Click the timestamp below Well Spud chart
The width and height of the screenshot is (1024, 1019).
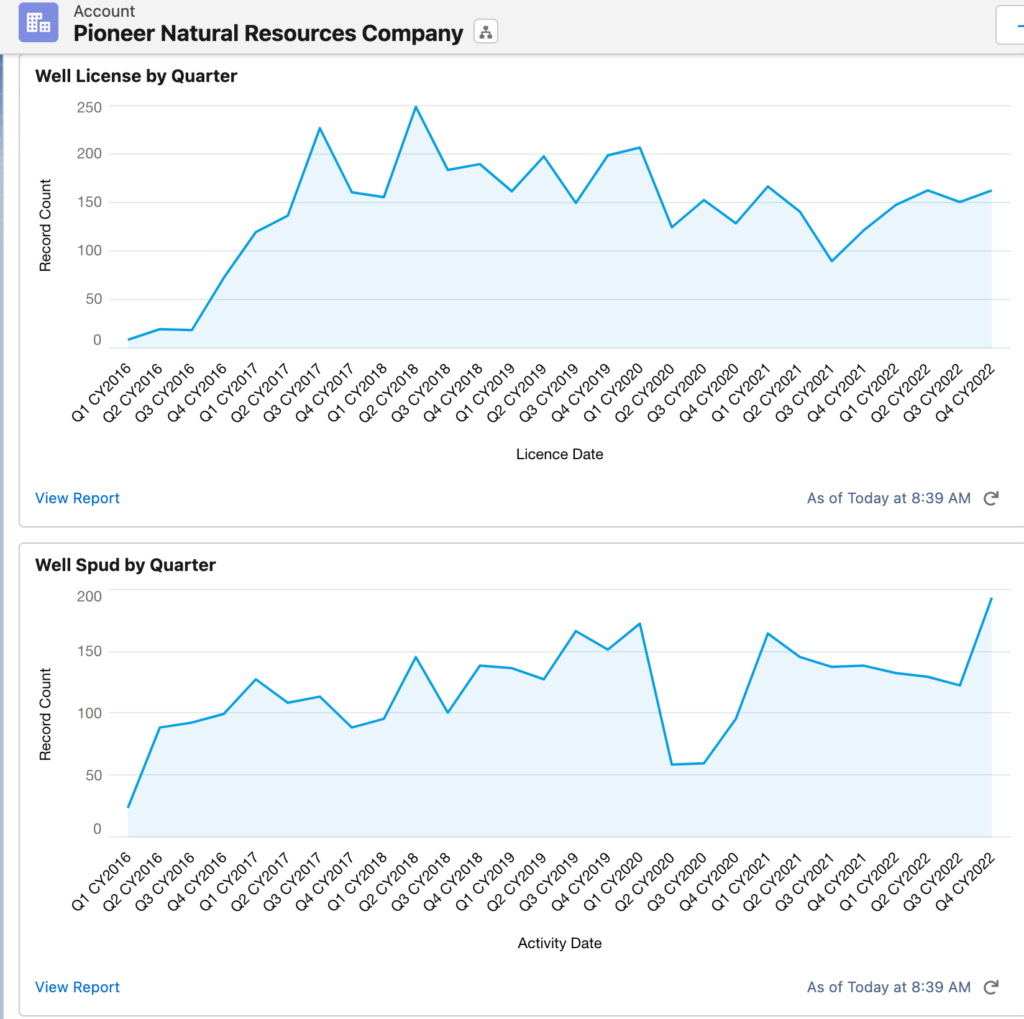[x=888, y=987]
